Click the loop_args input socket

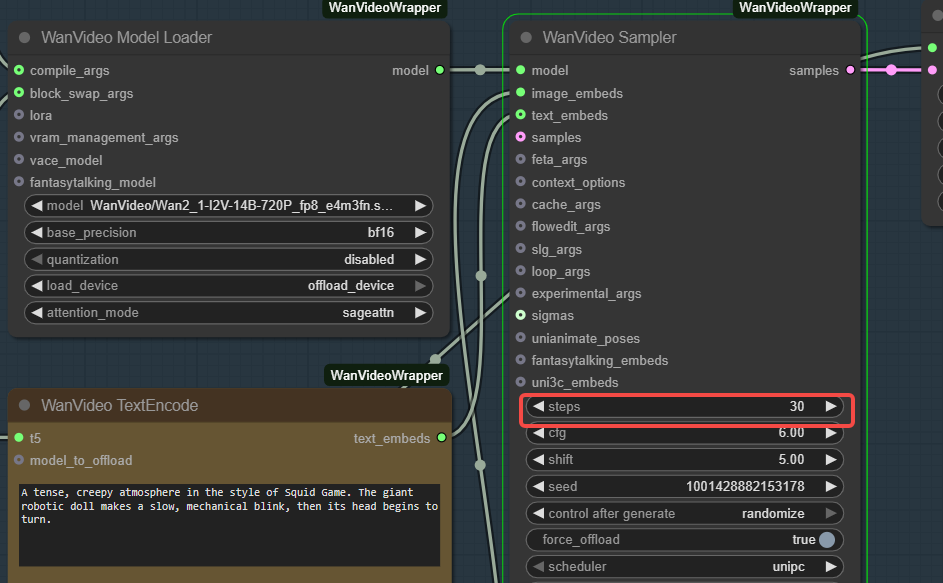point(521,271)
